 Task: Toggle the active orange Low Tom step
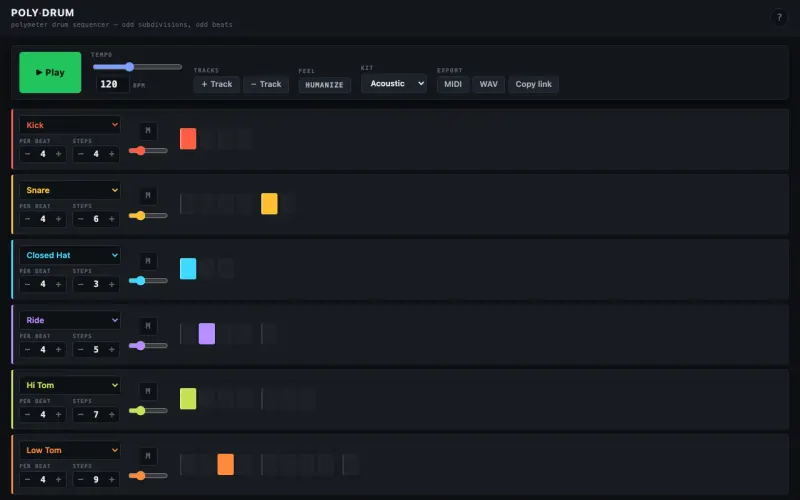pos(226,464)
